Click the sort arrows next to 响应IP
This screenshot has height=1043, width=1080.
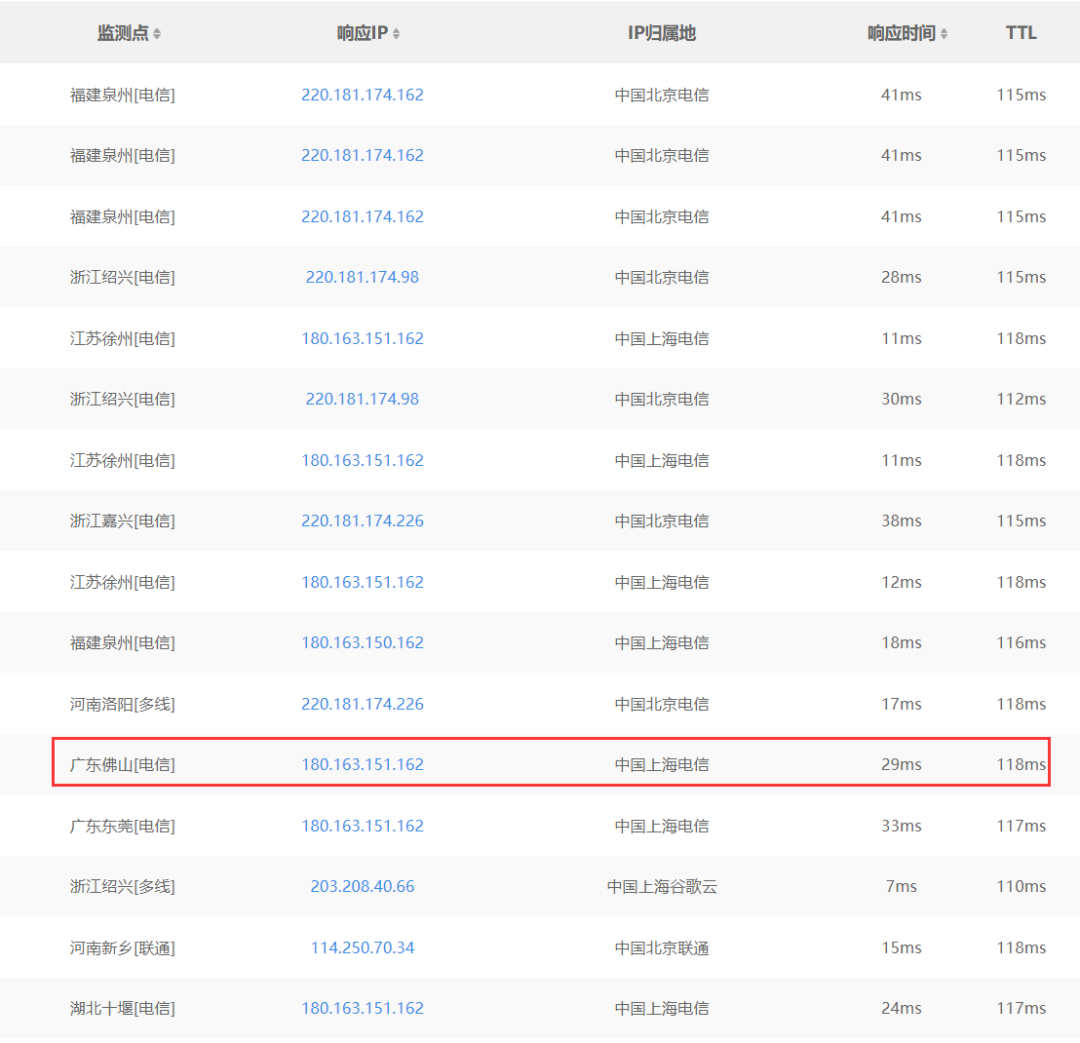point(396,34)
